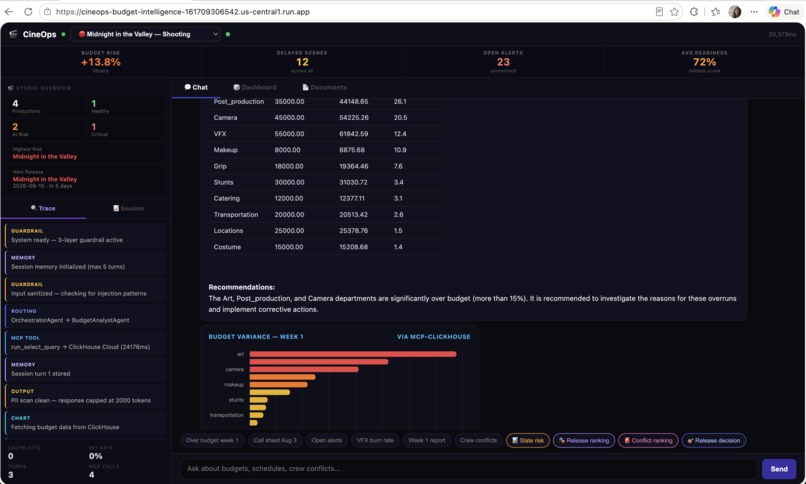
Task: Click the art bar in the budget variance chart
Action: (x=353, y=354)
